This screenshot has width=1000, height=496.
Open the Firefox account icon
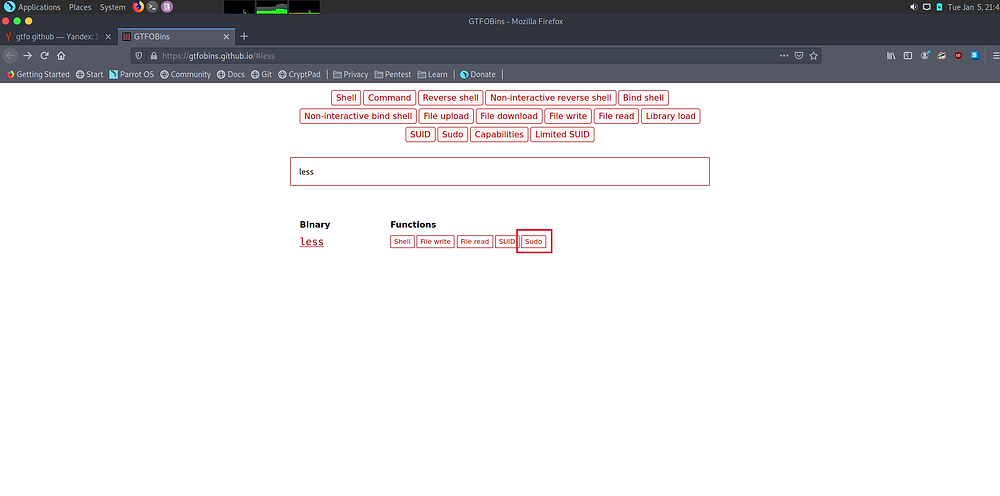click(925, 55)
